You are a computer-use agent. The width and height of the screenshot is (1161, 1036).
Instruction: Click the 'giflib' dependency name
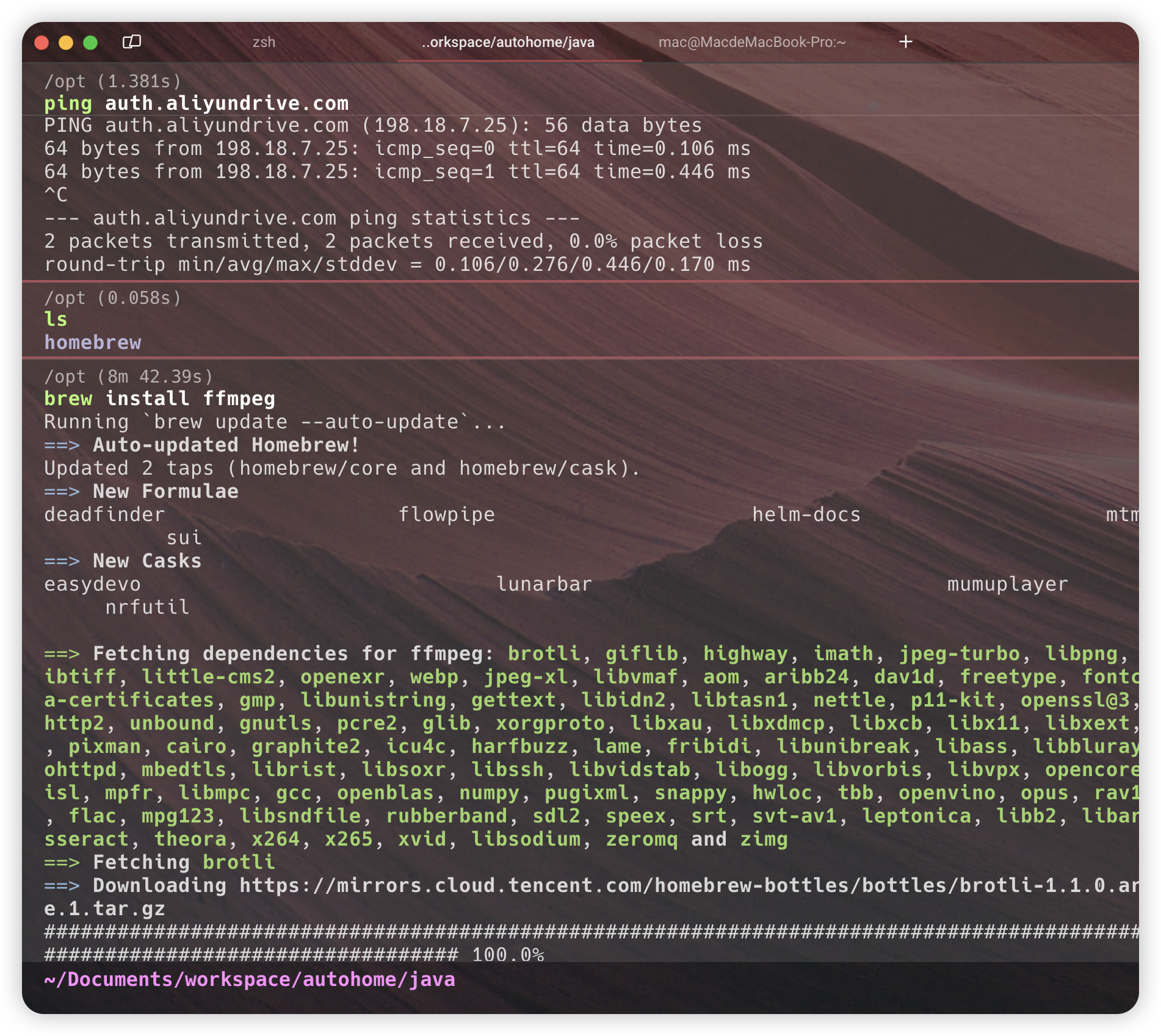coord(642,653)
